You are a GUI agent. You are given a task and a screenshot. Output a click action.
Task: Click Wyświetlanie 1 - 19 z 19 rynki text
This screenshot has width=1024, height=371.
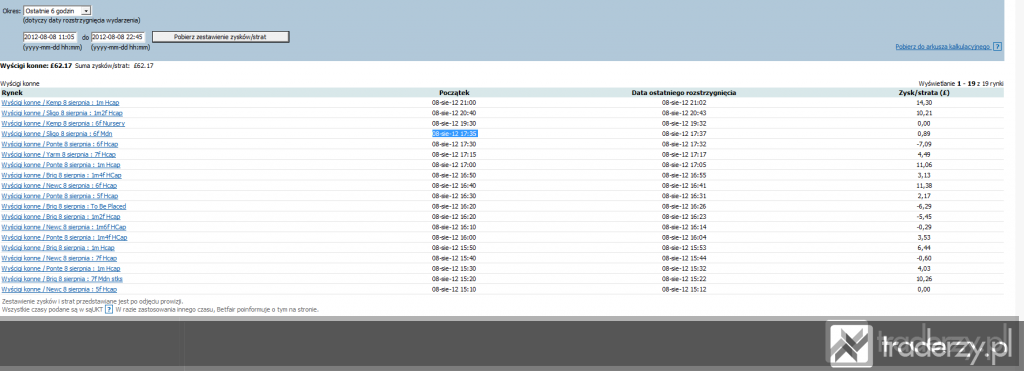961,84
